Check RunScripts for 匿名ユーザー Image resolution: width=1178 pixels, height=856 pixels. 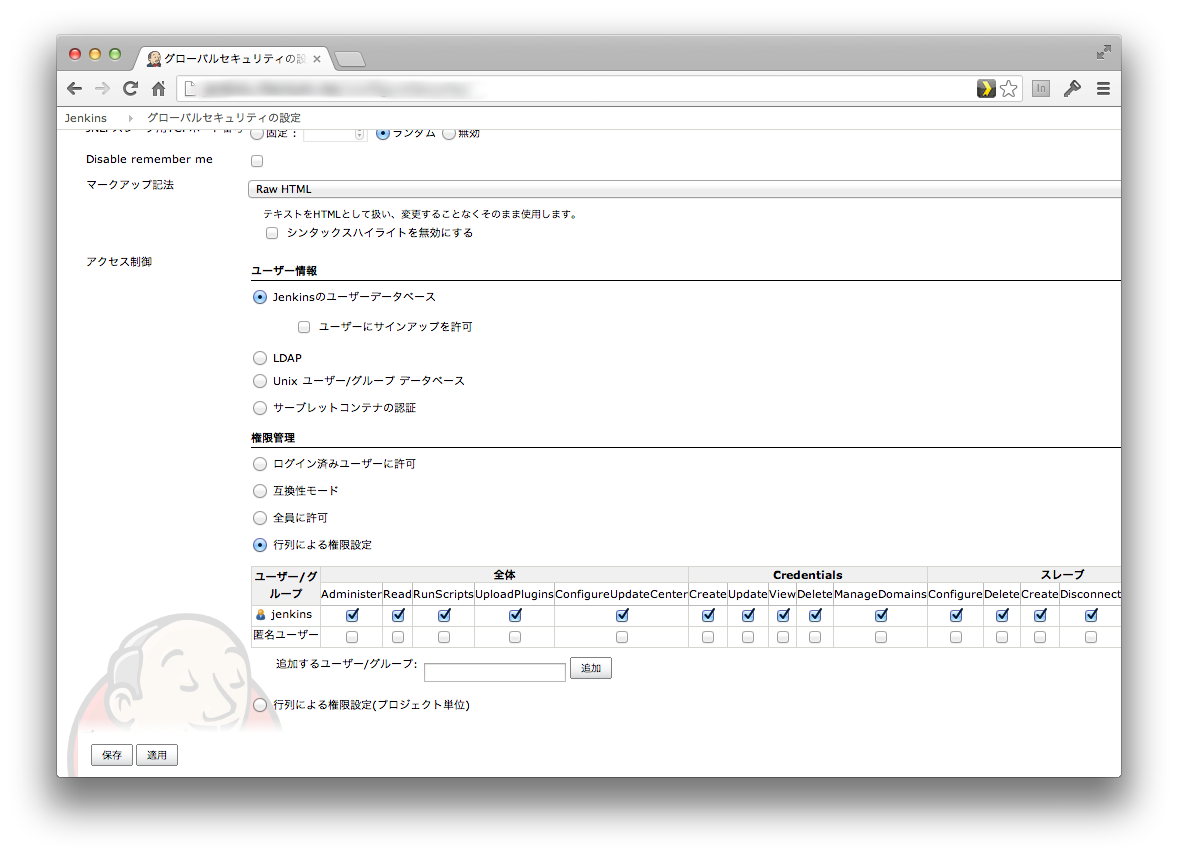tap(444, 637)
